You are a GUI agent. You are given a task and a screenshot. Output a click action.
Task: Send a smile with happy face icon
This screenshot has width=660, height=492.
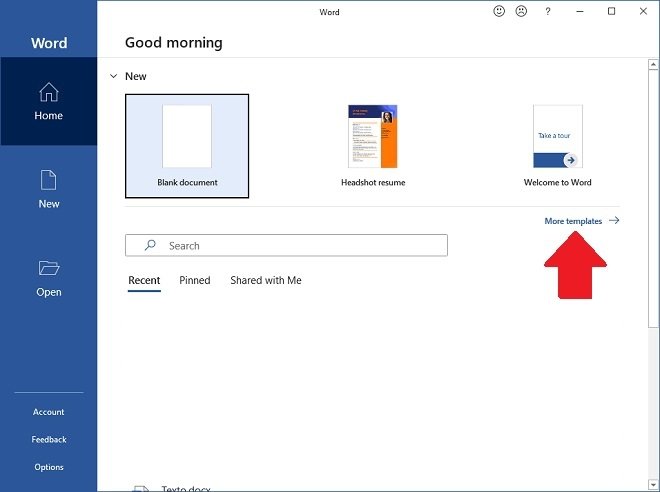coord(499,11)
